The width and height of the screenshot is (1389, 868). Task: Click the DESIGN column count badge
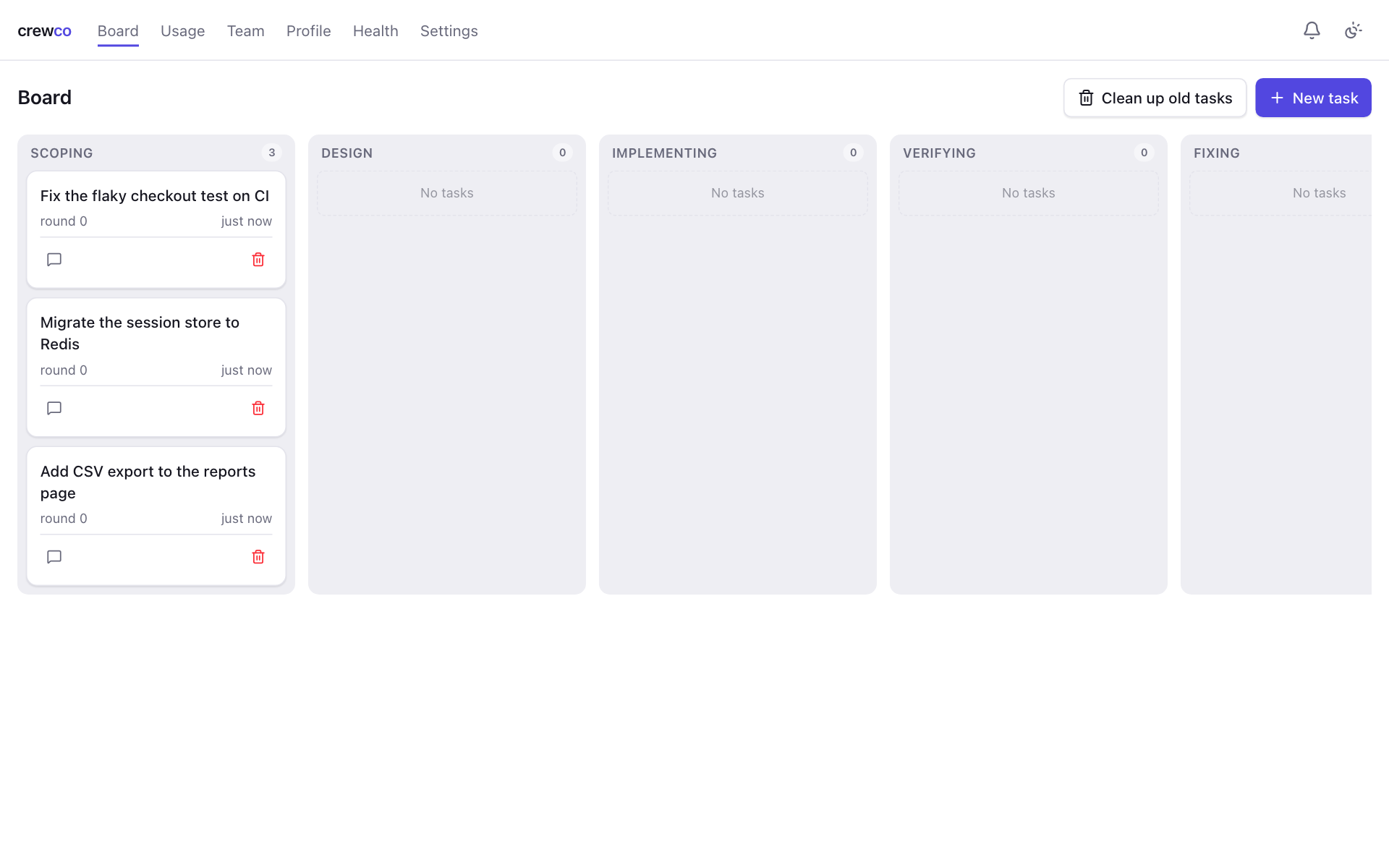point(563,153)
